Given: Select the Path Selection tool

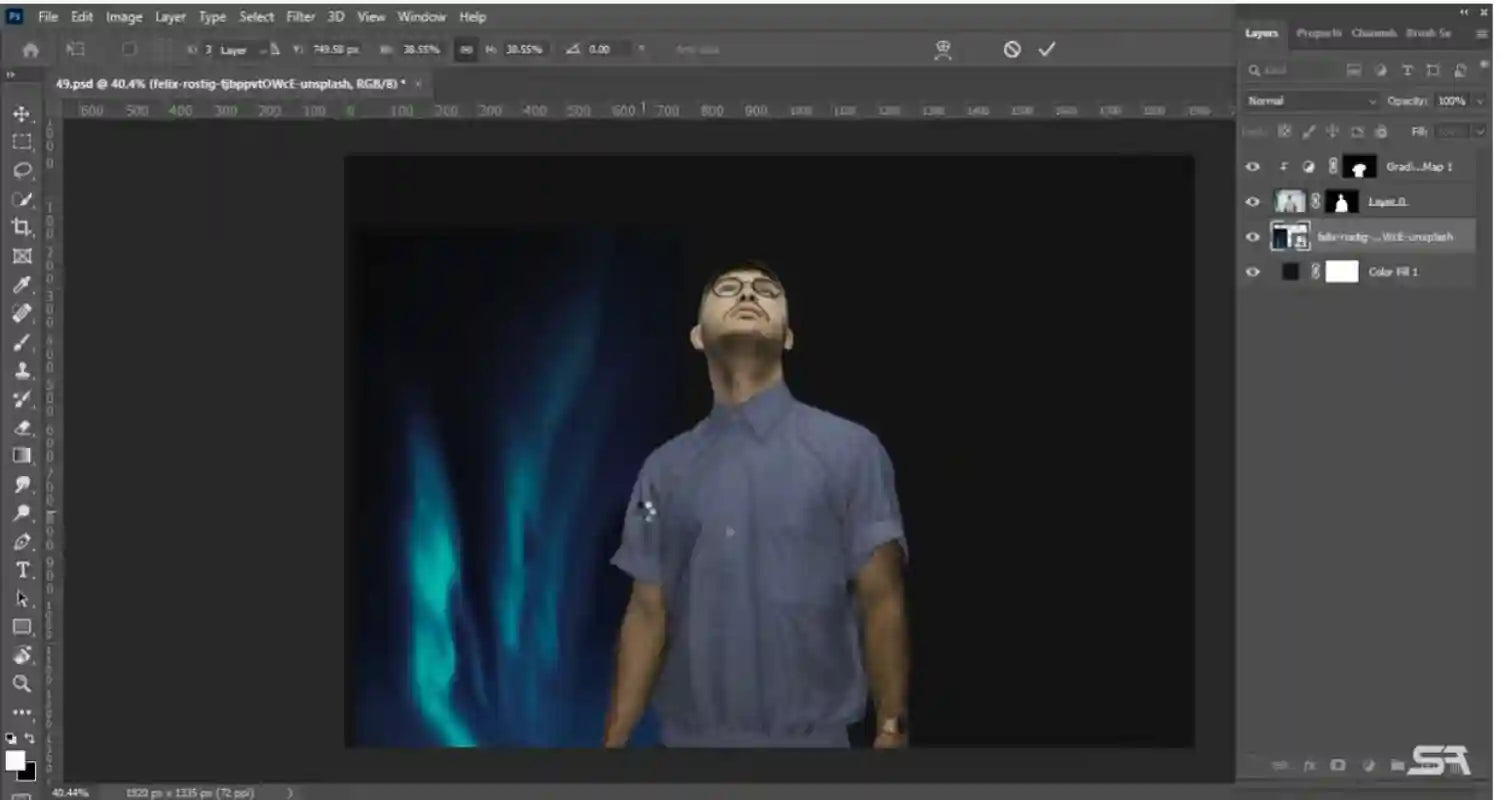Looking at the screenshot, I should point(21,599).
